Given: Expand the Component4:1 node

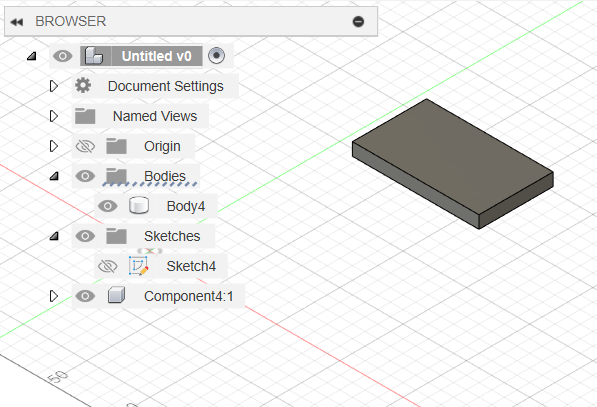Looking at the screenshot, I should (54, 296).
